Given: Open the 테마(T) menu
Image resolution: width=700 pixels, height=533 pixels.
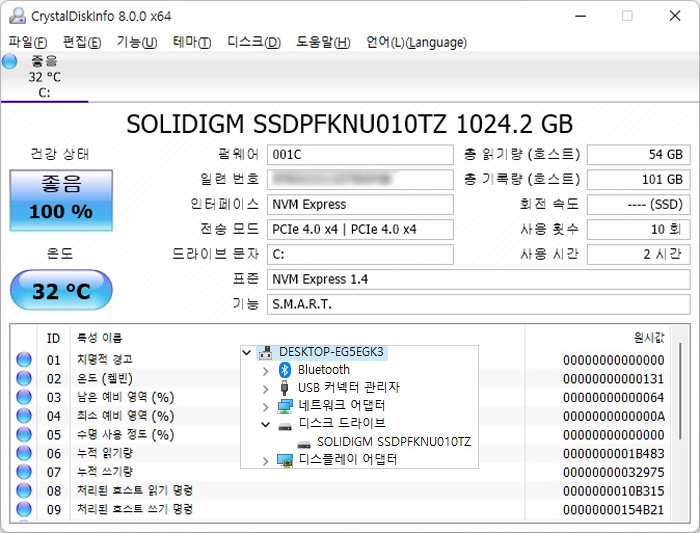Looking at the screenshot, I should [x=192, y=42].
